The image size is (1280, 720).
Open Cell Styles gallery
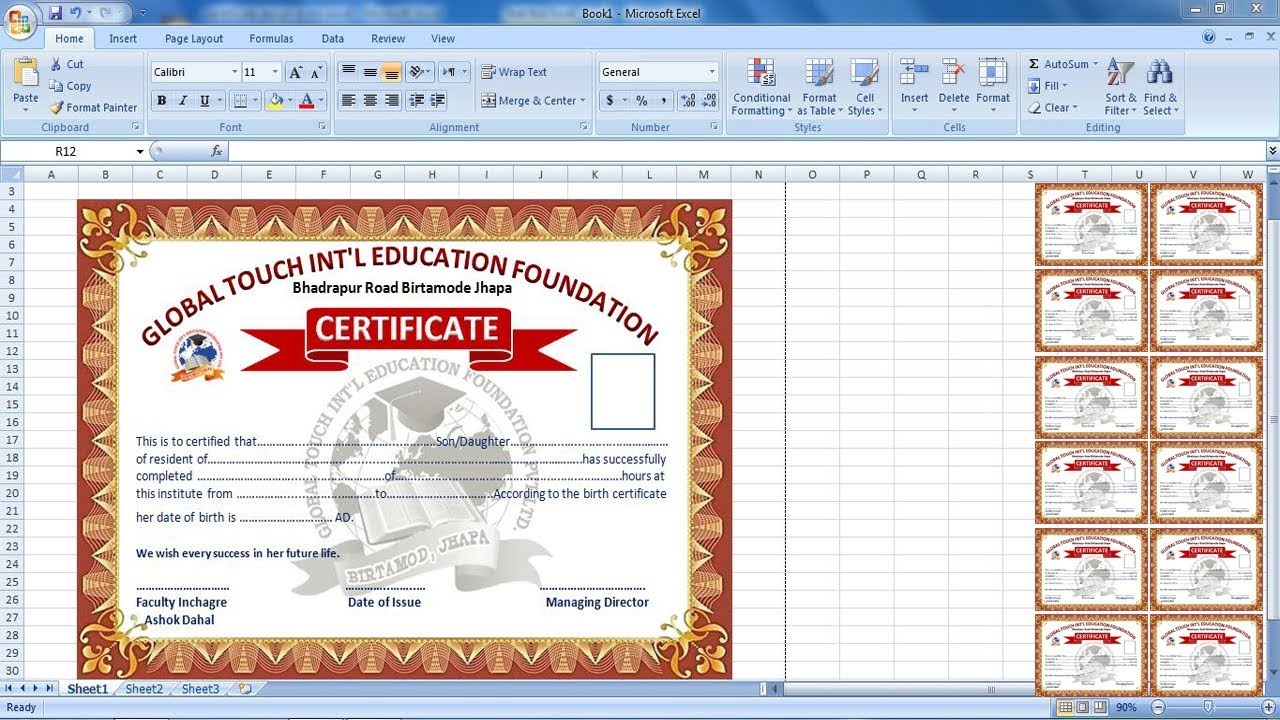[865, 87]
